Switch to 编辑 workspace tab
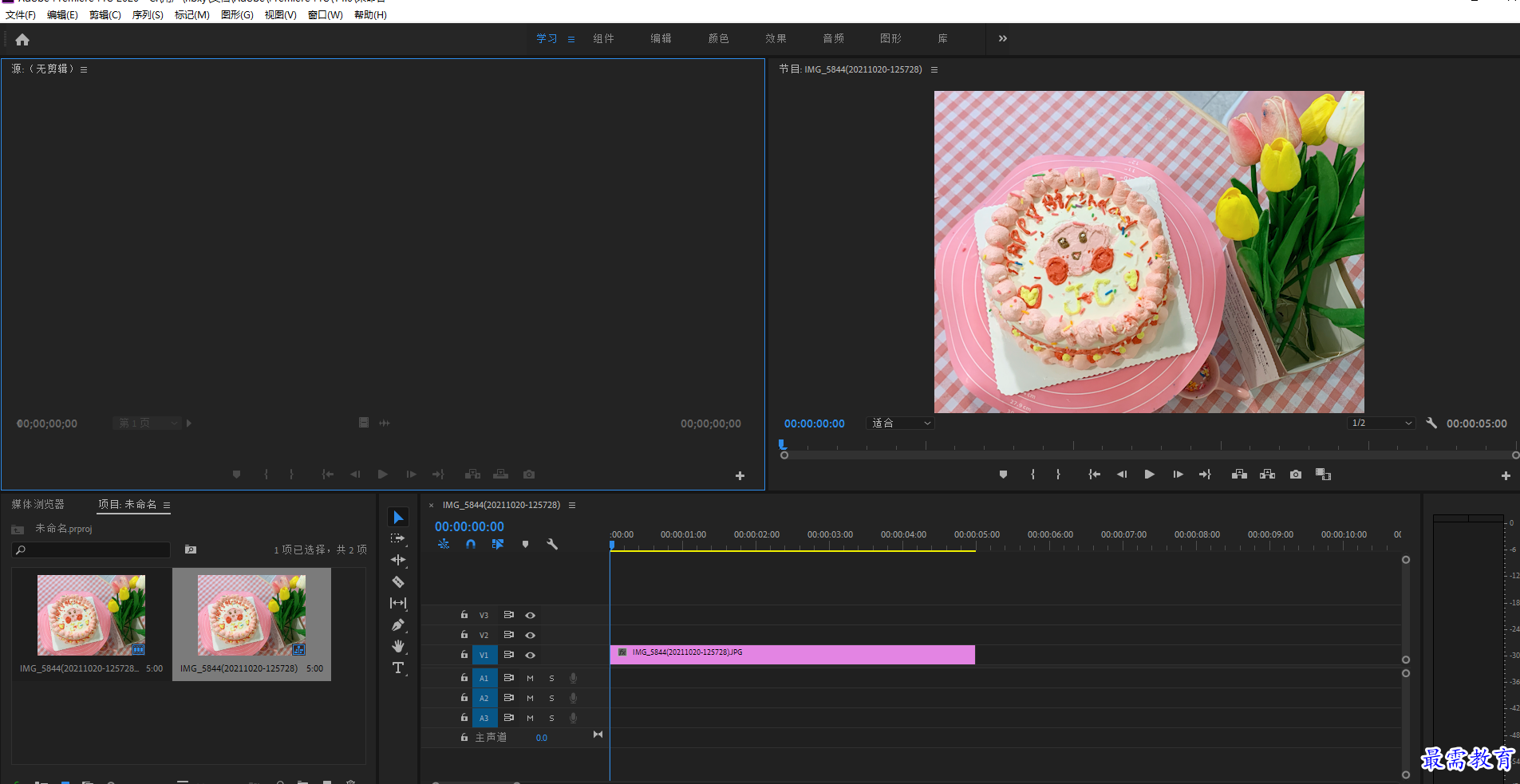The width and height of the screenshot is (1520, 784). pyautogui.click(x=661, y=38)
